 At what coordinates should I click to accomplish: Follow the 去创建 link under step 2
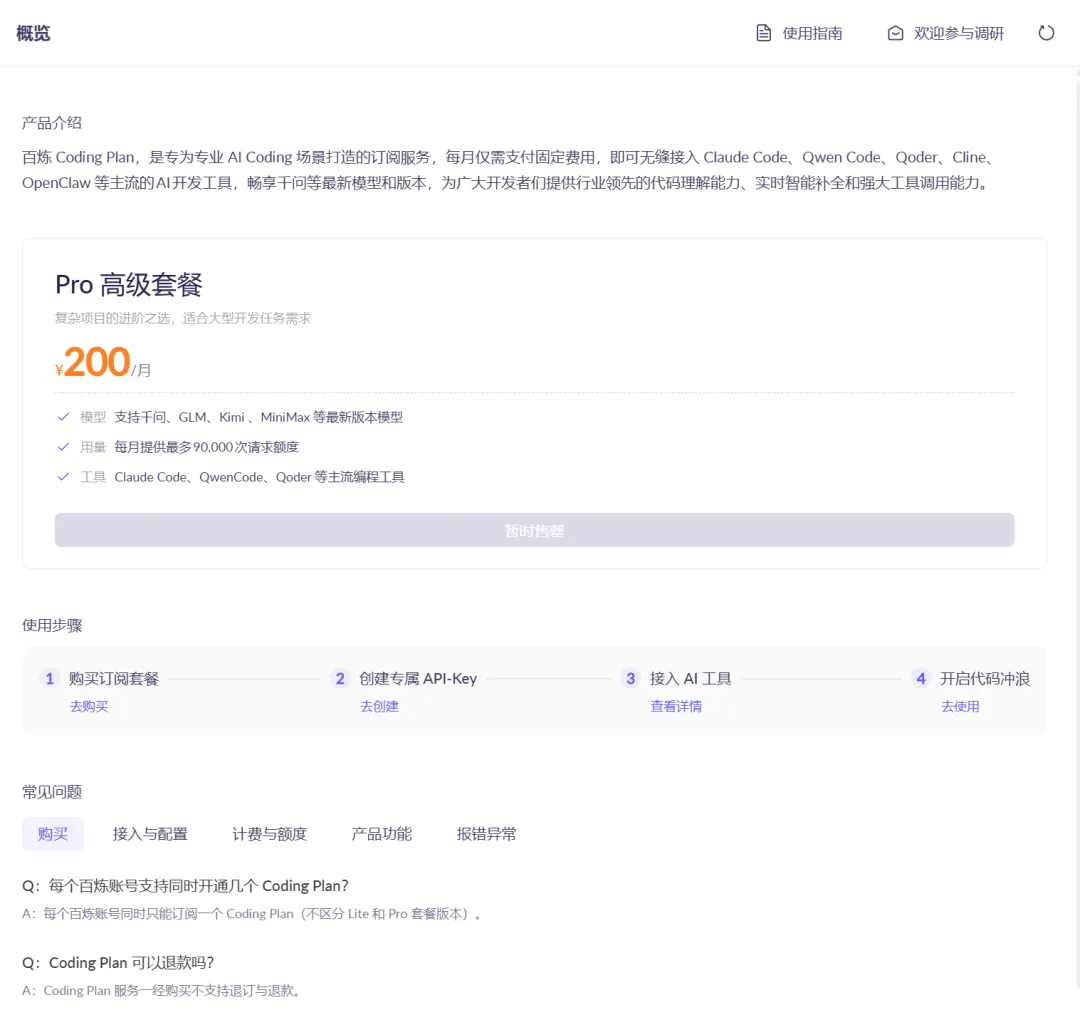coord(380,706)
